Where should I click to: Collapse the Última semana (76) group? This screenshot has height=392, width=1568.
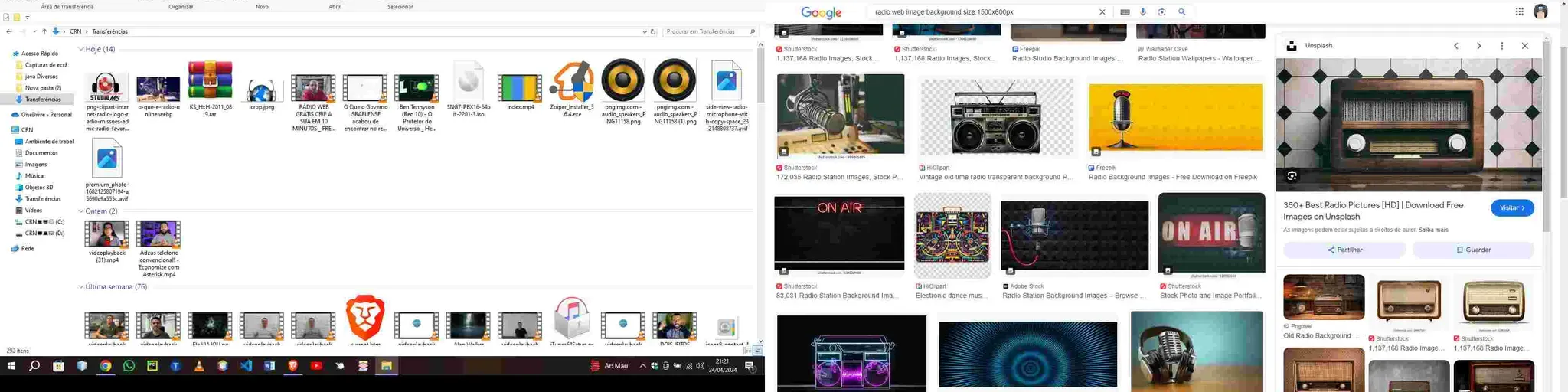[81, 287]
